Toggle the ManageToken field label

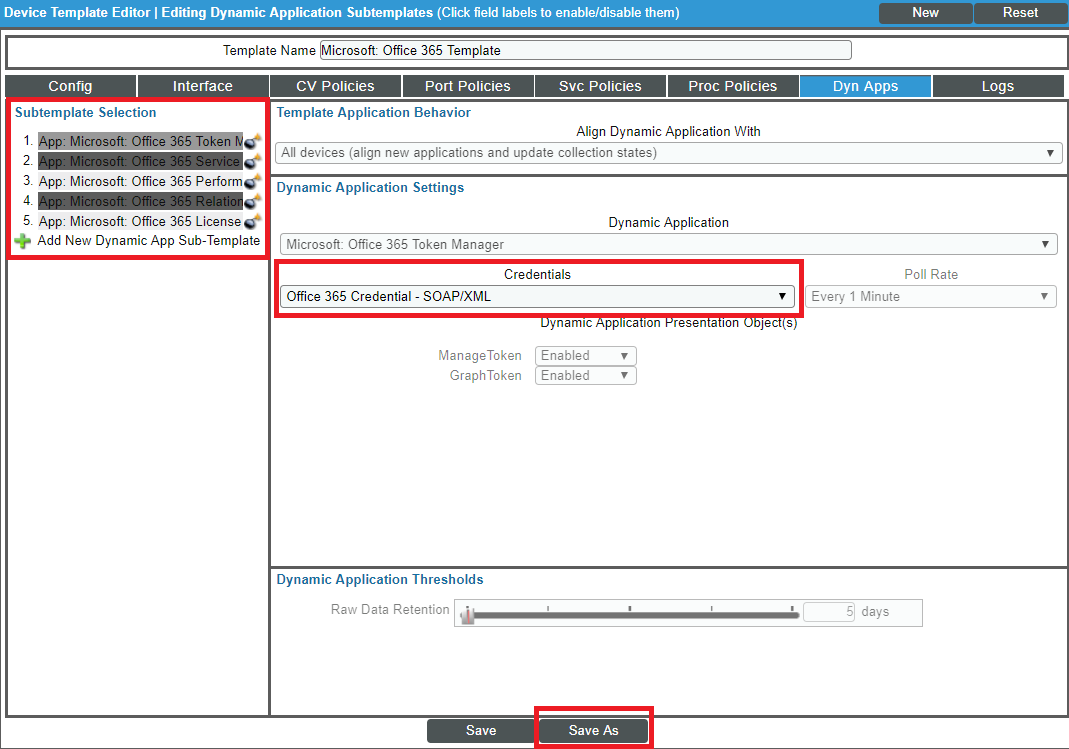click(x=480, y=356)
